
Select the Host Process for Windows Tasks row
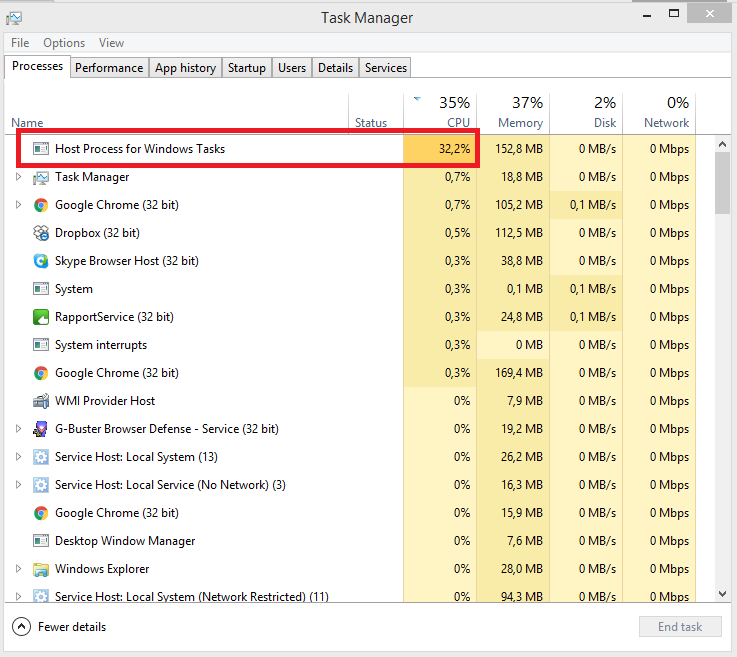point(350,149)
